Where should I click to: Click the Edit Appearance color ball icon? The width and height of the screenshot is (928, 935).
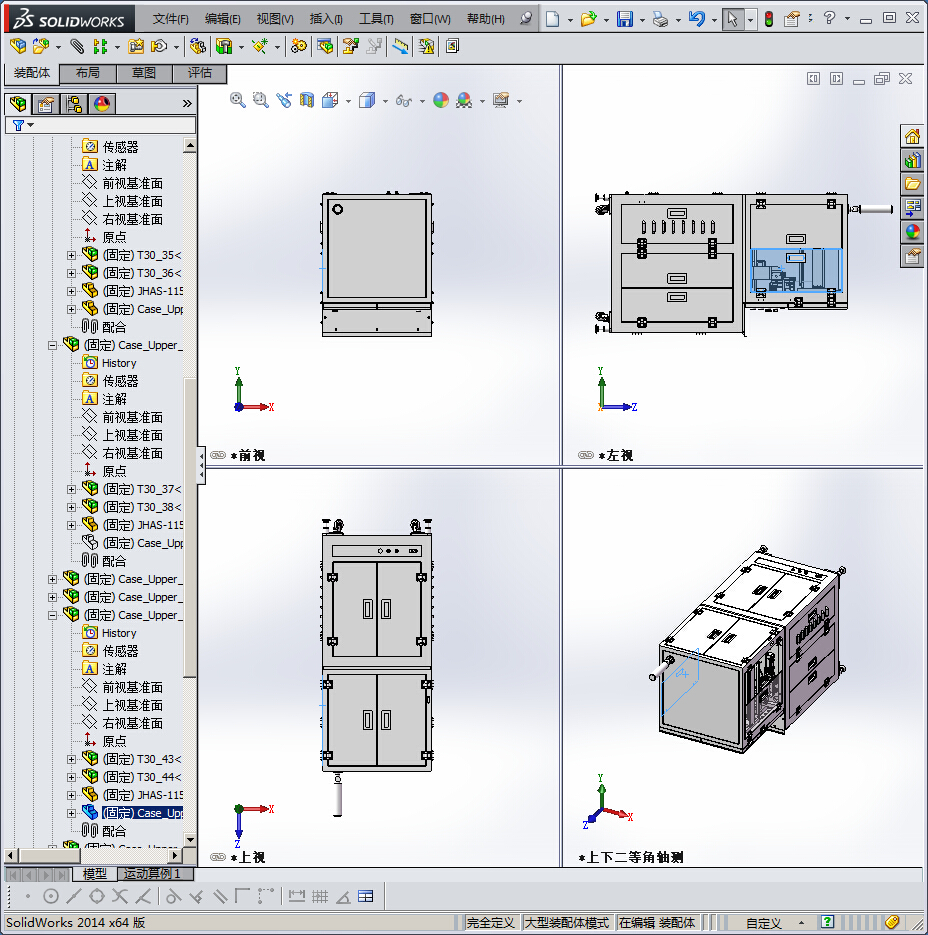(x=441, y=100)
